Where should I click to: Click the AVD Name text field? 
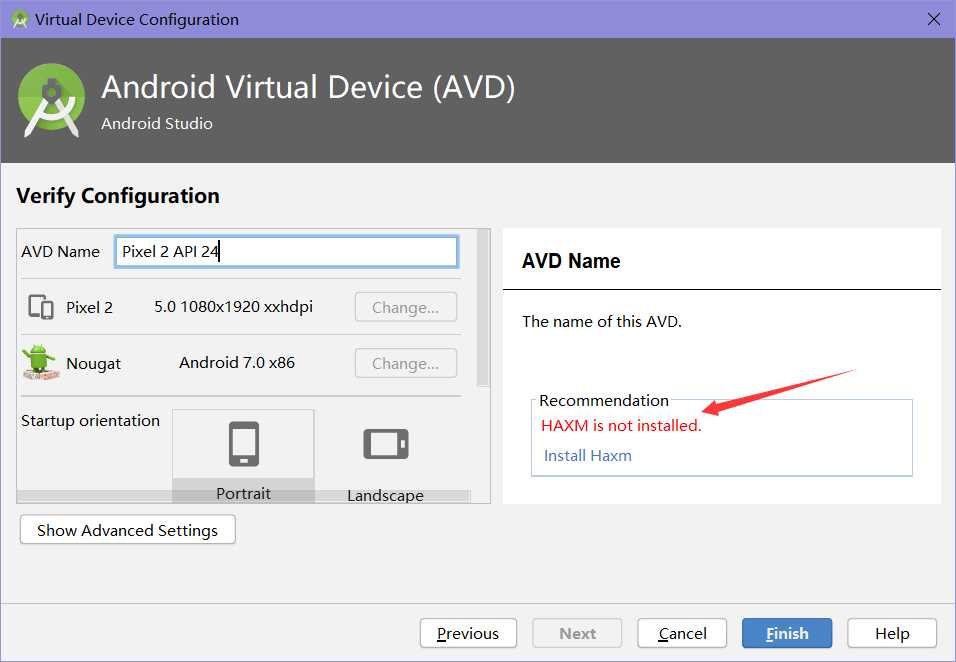click(x=286, y=251)
